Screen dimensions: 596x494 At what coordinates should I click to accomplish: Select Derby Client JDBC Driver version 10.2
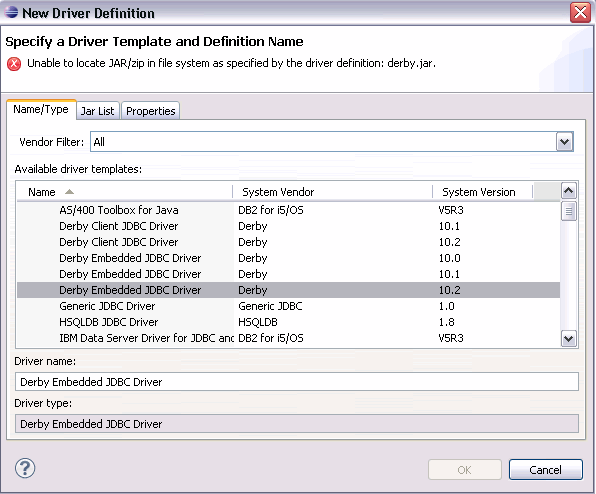pos(288,242)
